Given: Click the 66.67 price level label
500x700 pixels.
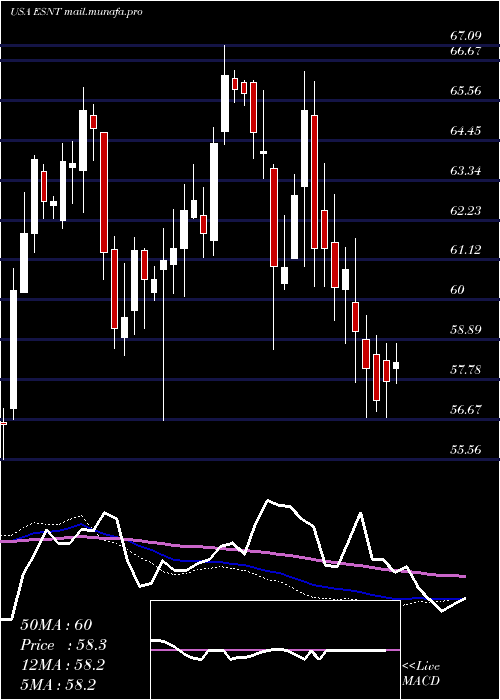Looking at the screenshot, I should pos(466,51).
